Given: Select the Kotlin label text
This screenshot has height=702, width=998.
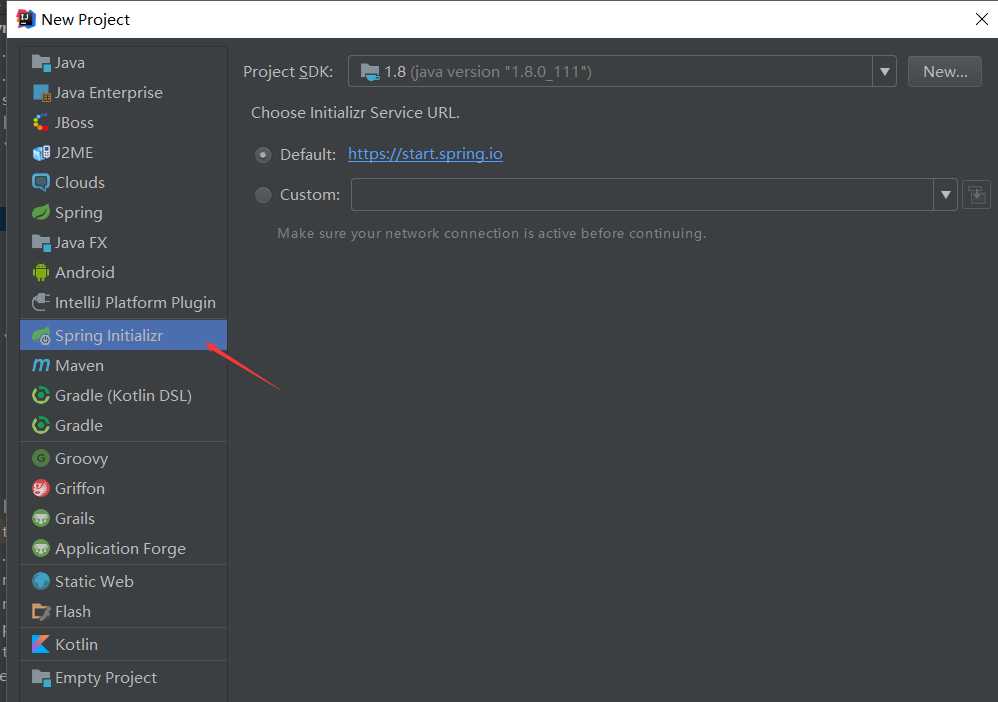Looking at the screenshot, I should (x=76, y=644).
